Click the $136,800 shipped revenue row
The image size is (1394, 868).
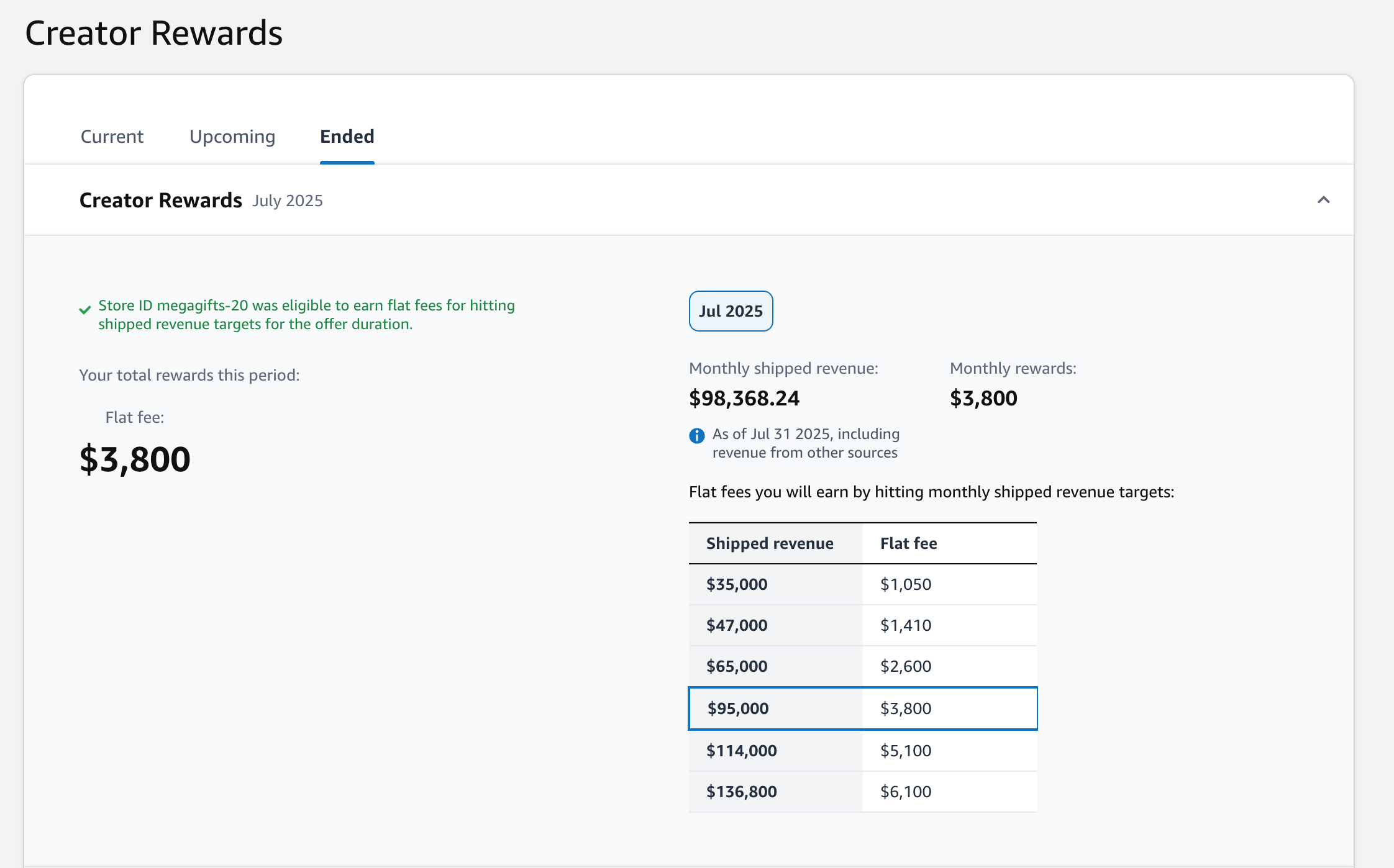pyautogui.click(x=741, y=792)
